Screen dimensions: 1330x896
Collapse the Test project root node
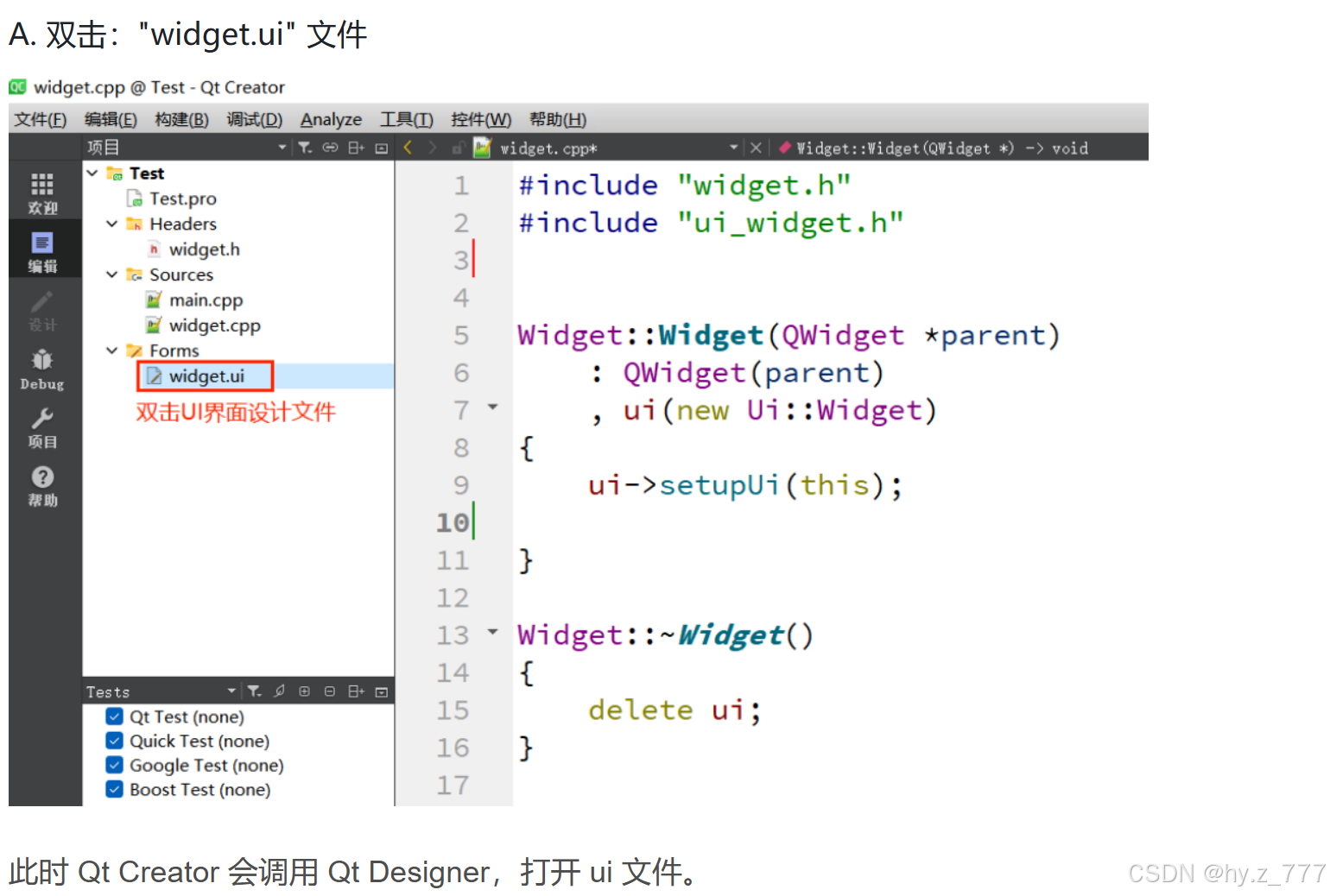point(92,173)
